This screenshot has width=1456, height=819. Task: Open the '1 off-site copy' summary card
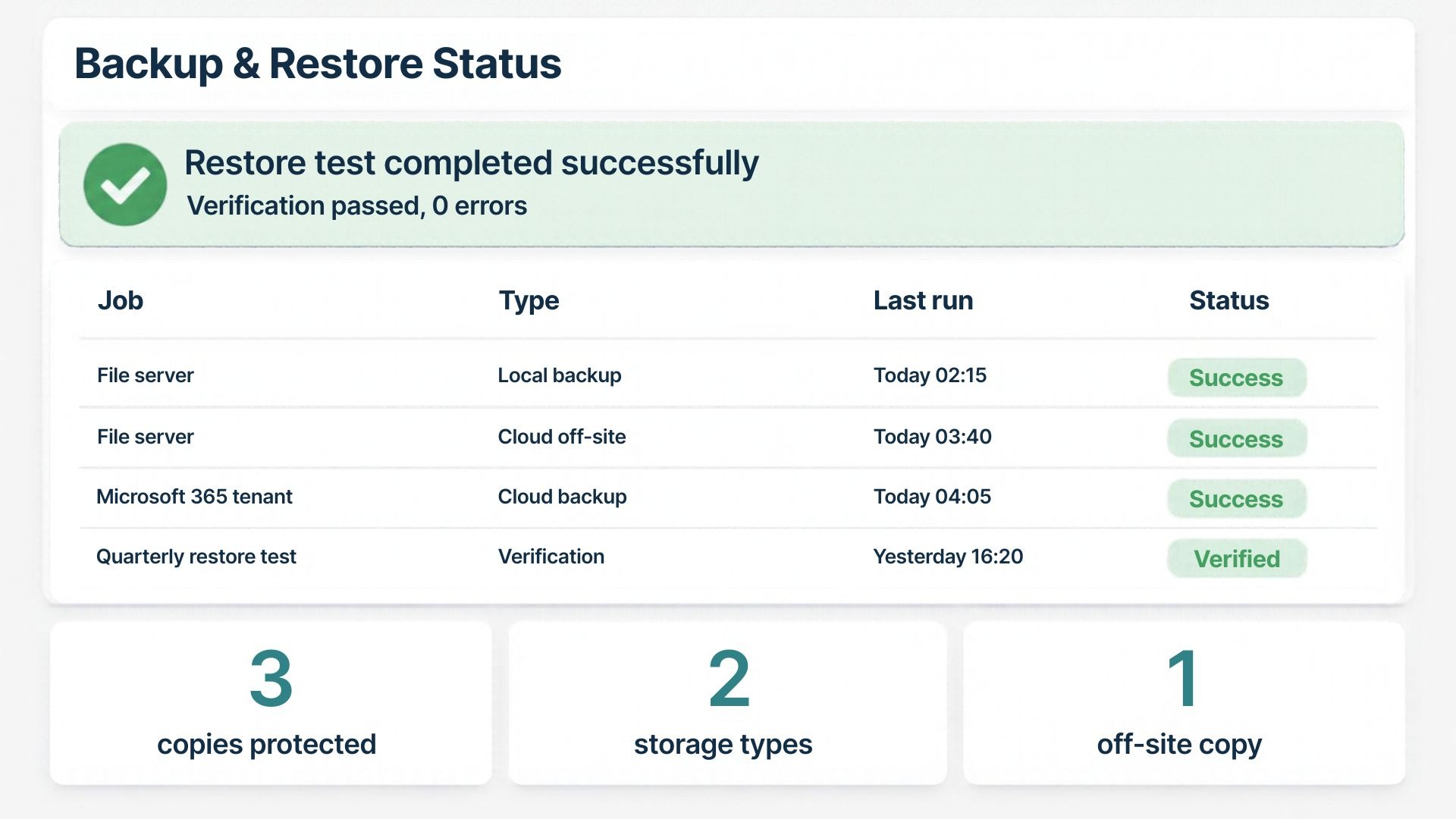point(1184,703)
